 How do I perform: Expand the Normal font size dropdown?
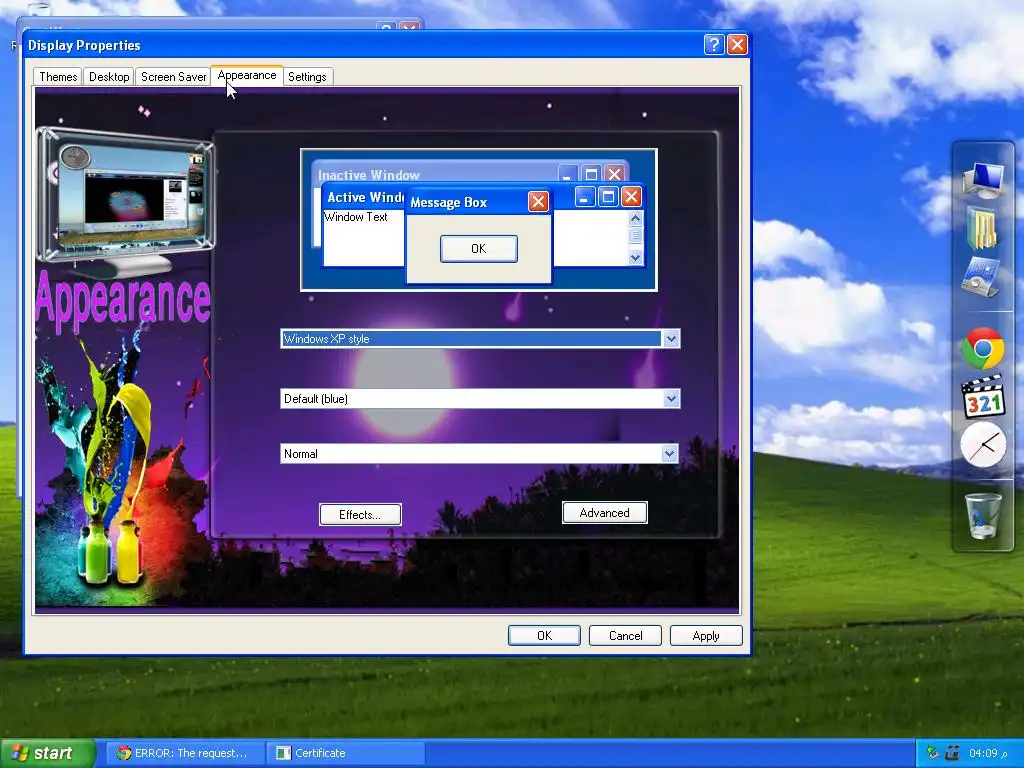tap(669, 454)
